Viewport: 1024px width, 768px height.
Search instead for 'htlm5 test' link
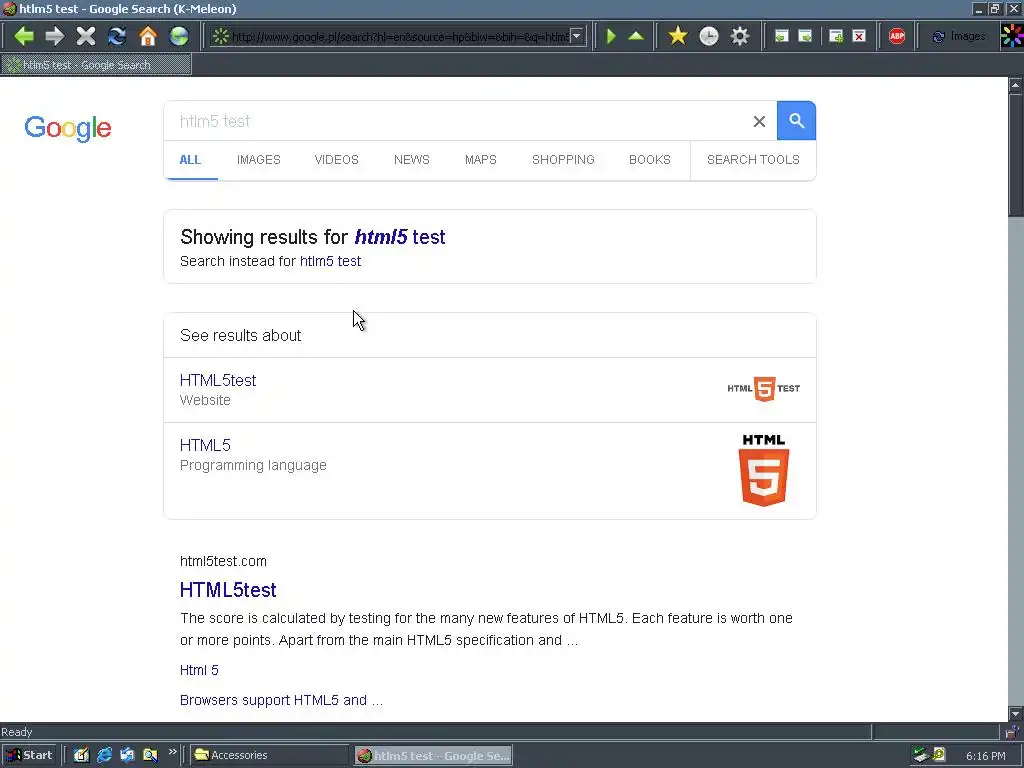[x=330, y=261]
